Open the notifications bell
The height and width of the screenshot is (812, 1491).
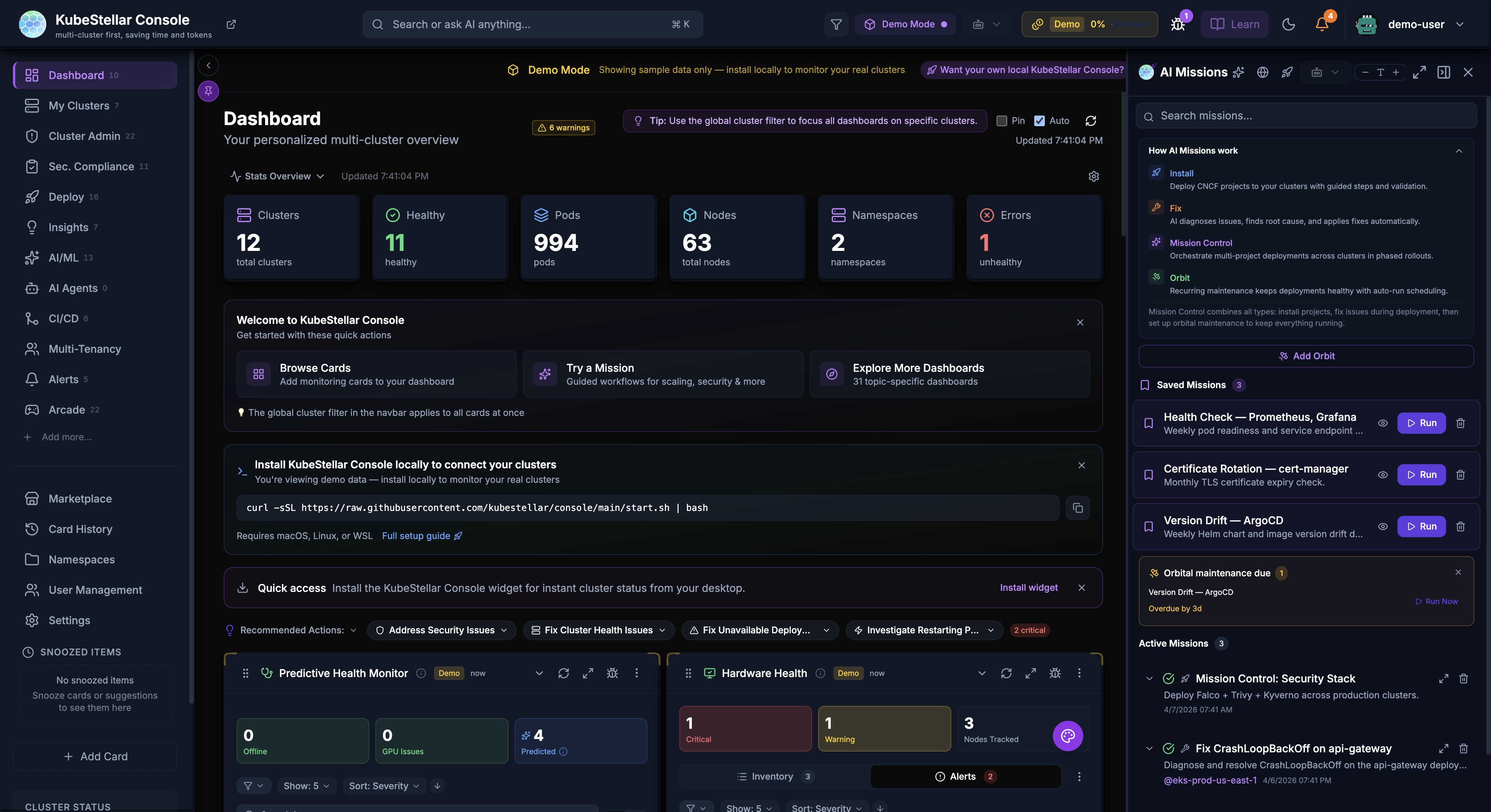click(1322, 24)
